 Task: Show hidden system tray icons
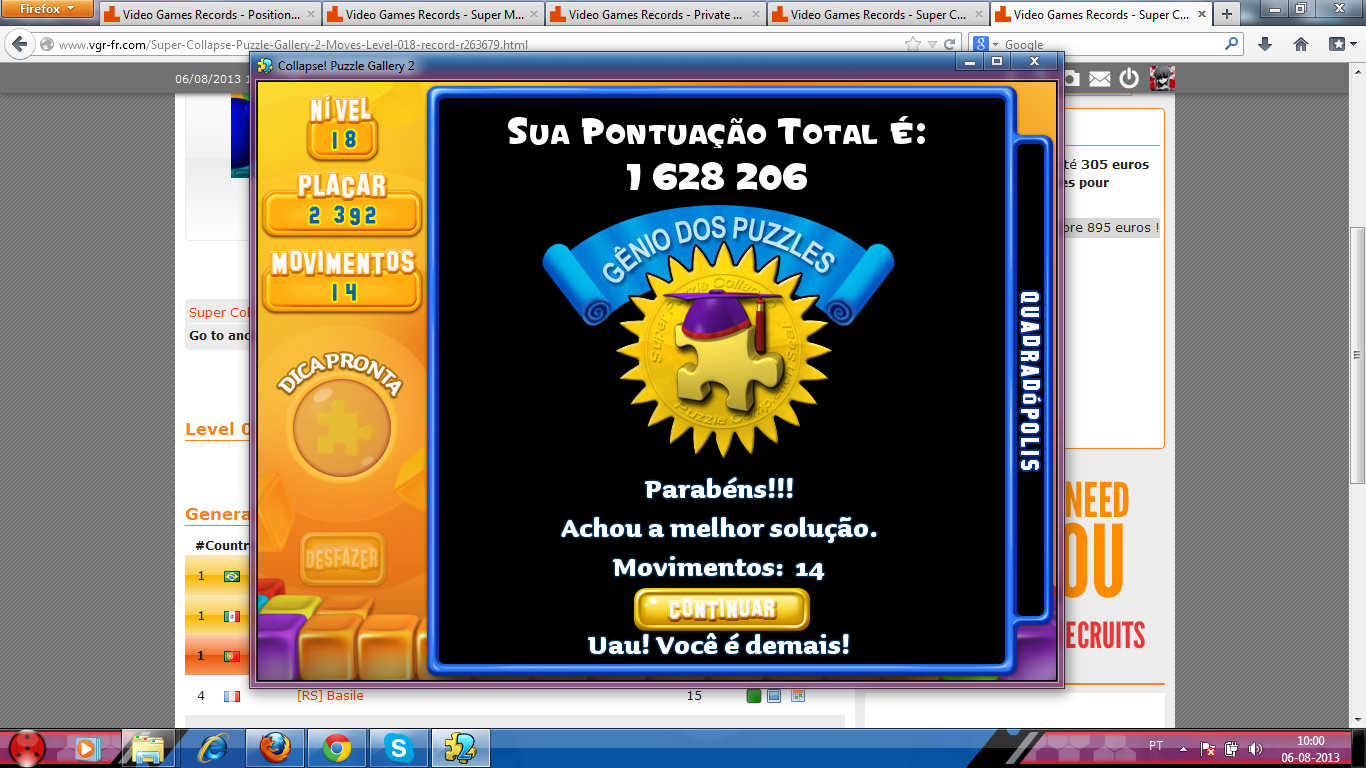(x=1183, y=748)
